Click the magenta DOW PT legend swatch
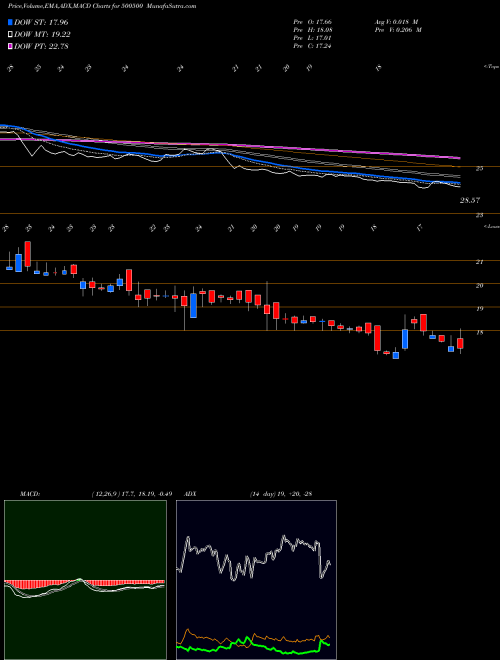The image size is (500, 660). (x=10, y=46)
